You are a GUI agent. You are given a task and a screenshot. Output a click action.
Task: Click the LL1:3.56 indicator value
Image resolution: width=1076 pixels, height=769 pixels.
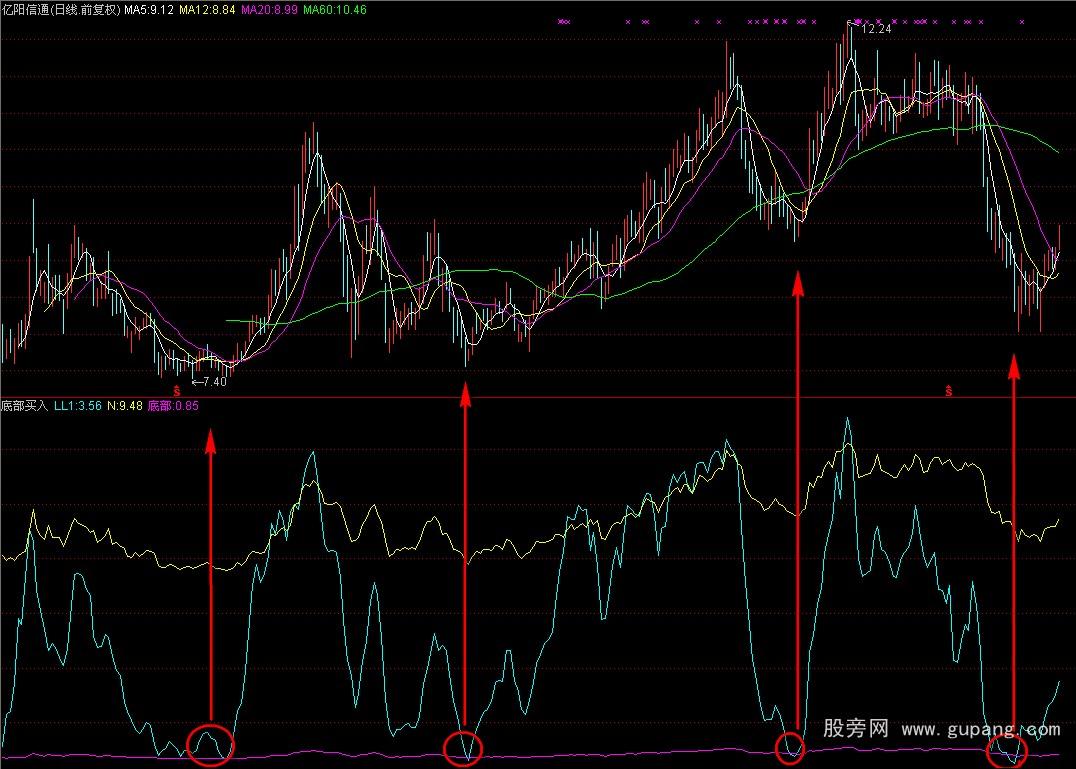77,406
